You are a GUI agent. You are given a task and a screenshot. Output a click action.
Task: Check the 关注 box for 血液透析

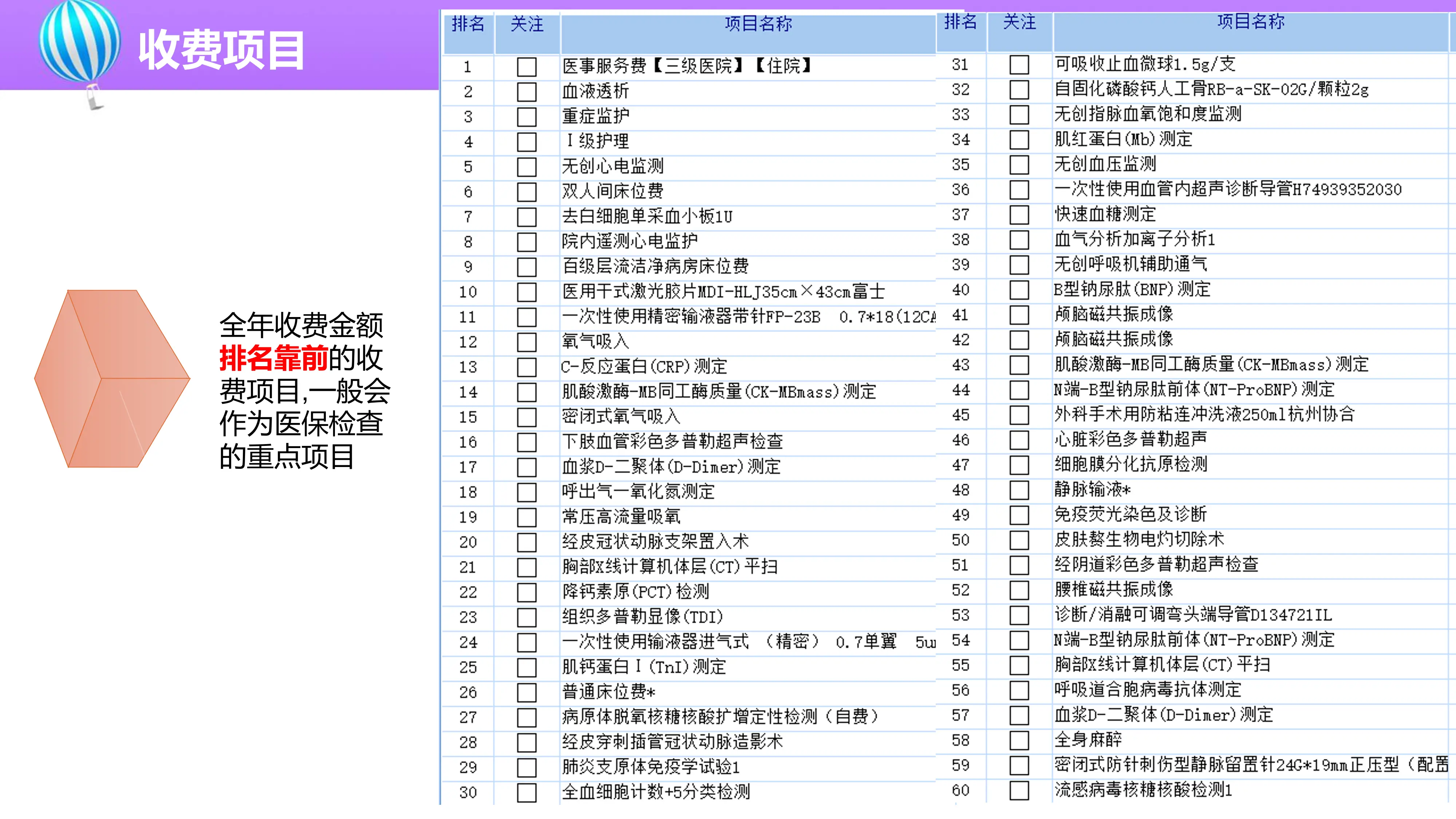[x=527, y=92]
